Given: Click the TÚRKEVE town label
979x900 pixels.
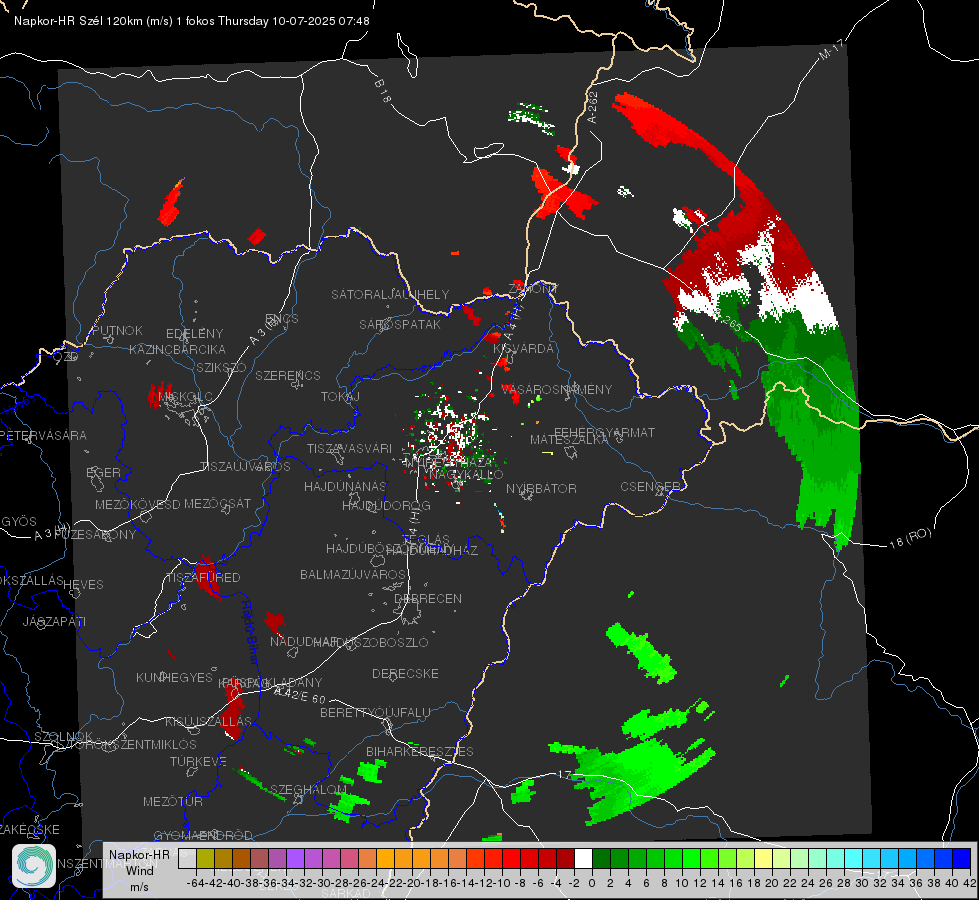Looking at the screenshot, I should pyautogui.click(x=198, y=762).
